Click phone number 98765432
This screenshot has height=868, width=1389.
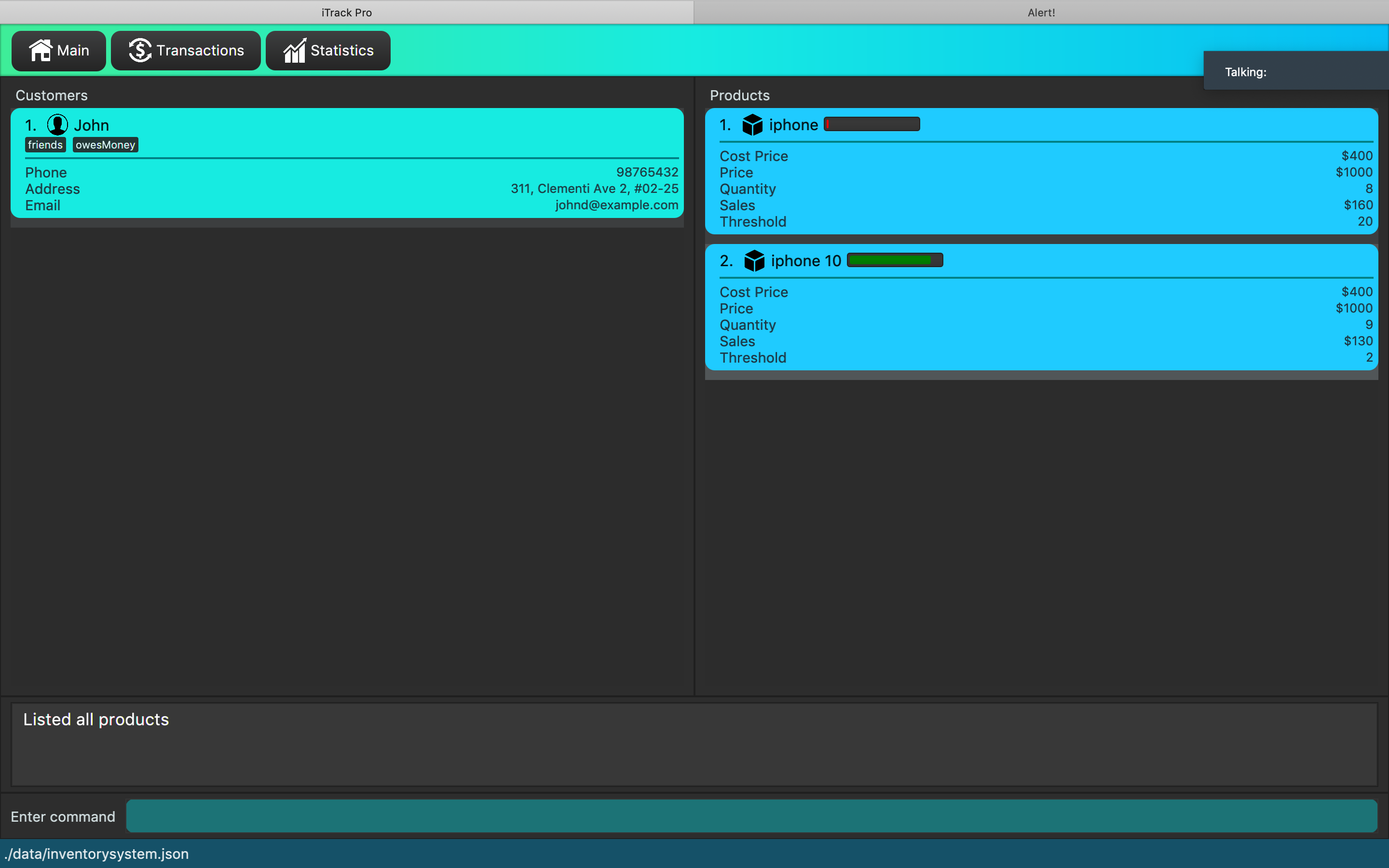pyautogui.click(x=647, y=172)
